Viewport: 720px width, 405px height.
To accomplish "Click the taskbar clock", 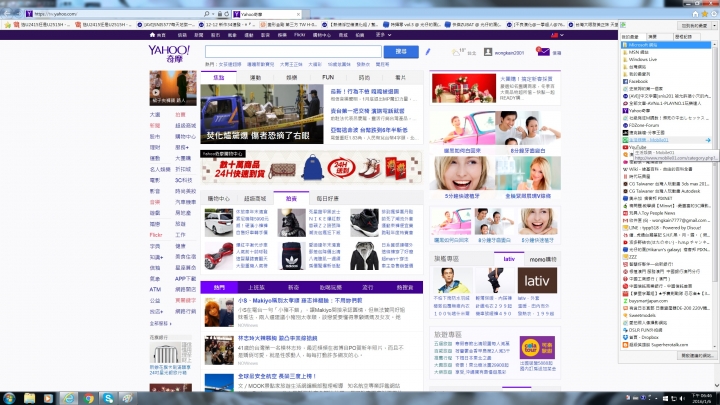I will coord(702,398).
